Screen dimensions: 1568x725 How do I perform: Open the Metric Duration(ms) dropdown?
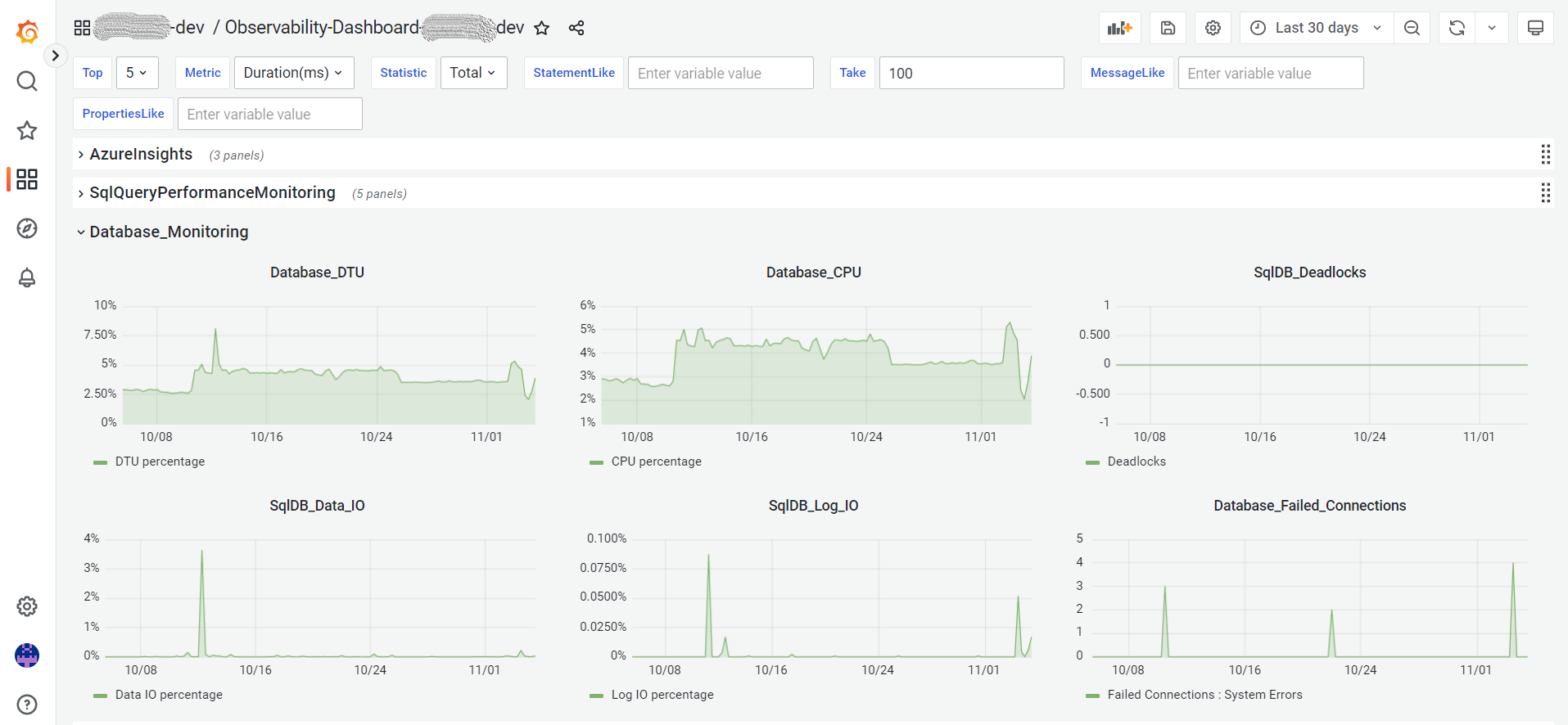coord(293,73)
